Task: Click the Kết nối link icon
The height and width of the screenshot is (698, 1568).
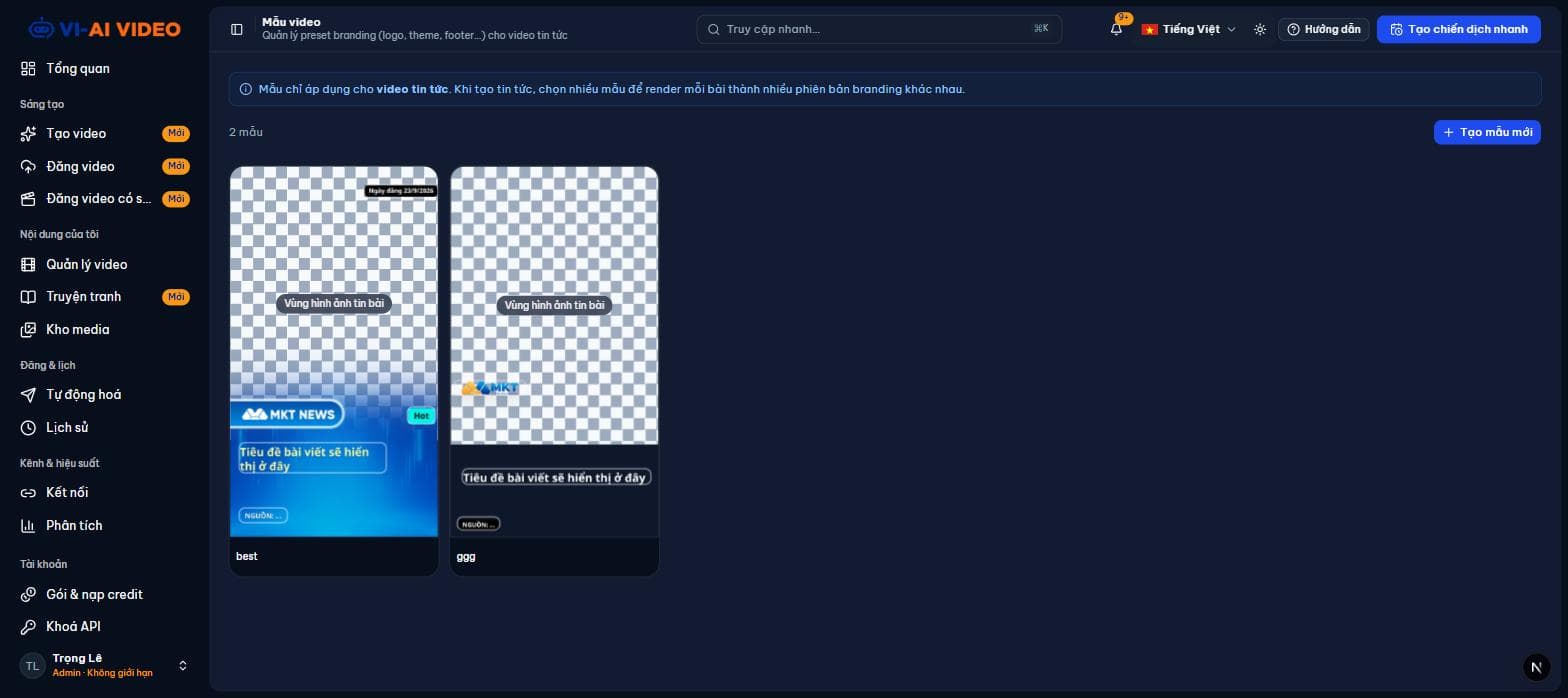Action: tap(28, 493)
